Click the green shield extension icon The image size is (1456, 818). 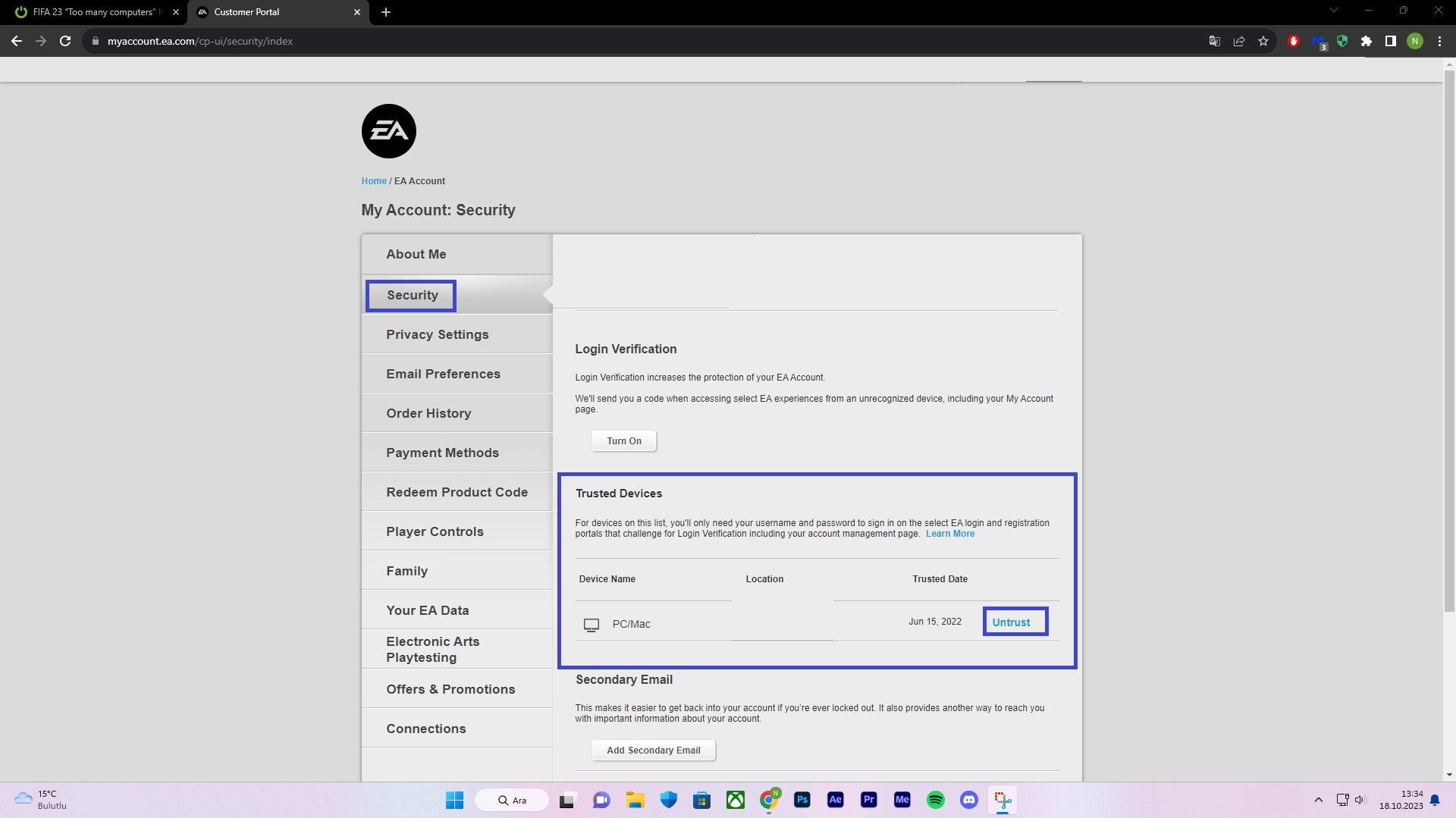[1342, 41]
